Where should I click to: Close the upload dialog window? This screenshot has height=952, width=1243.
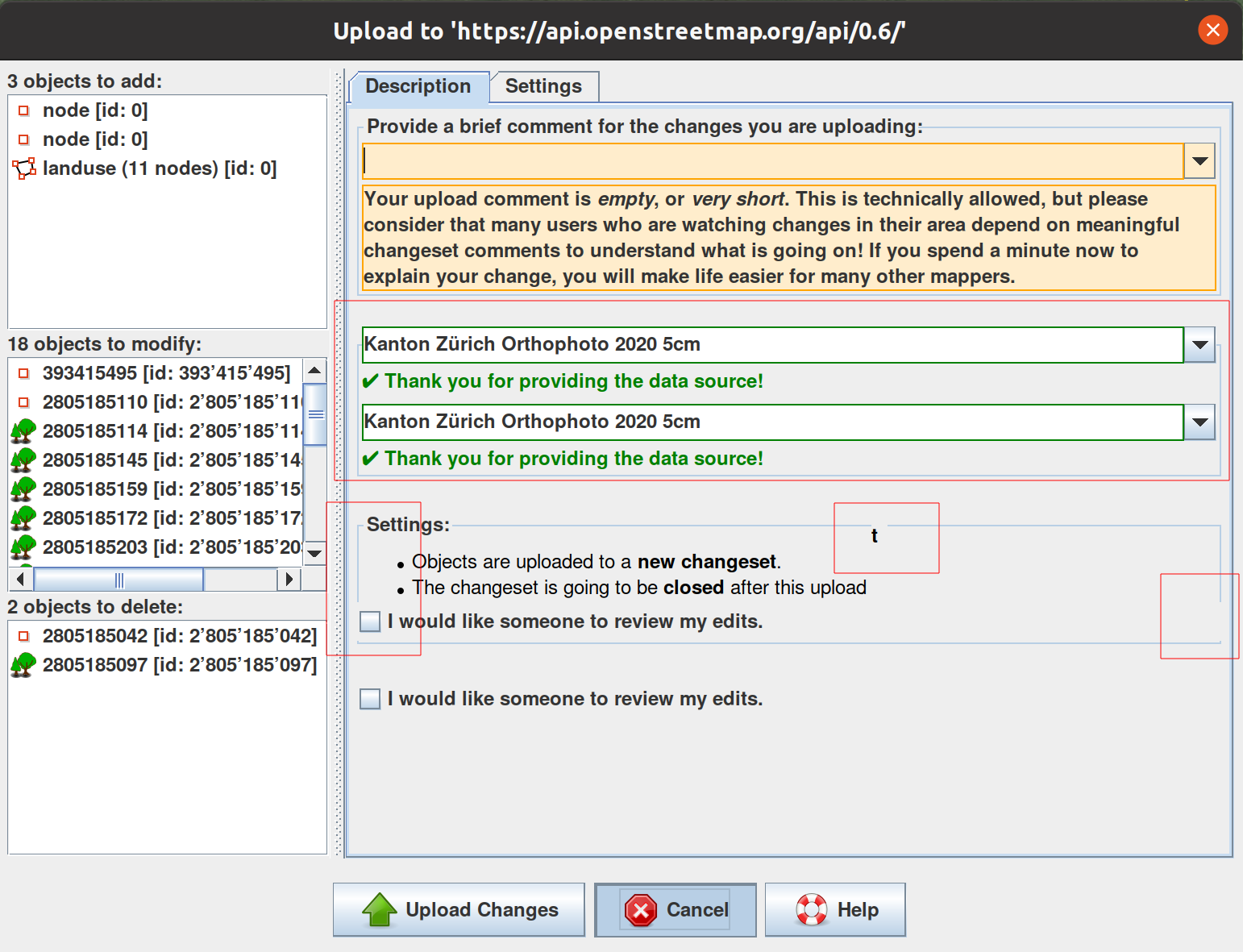[x=1212, y=31]
